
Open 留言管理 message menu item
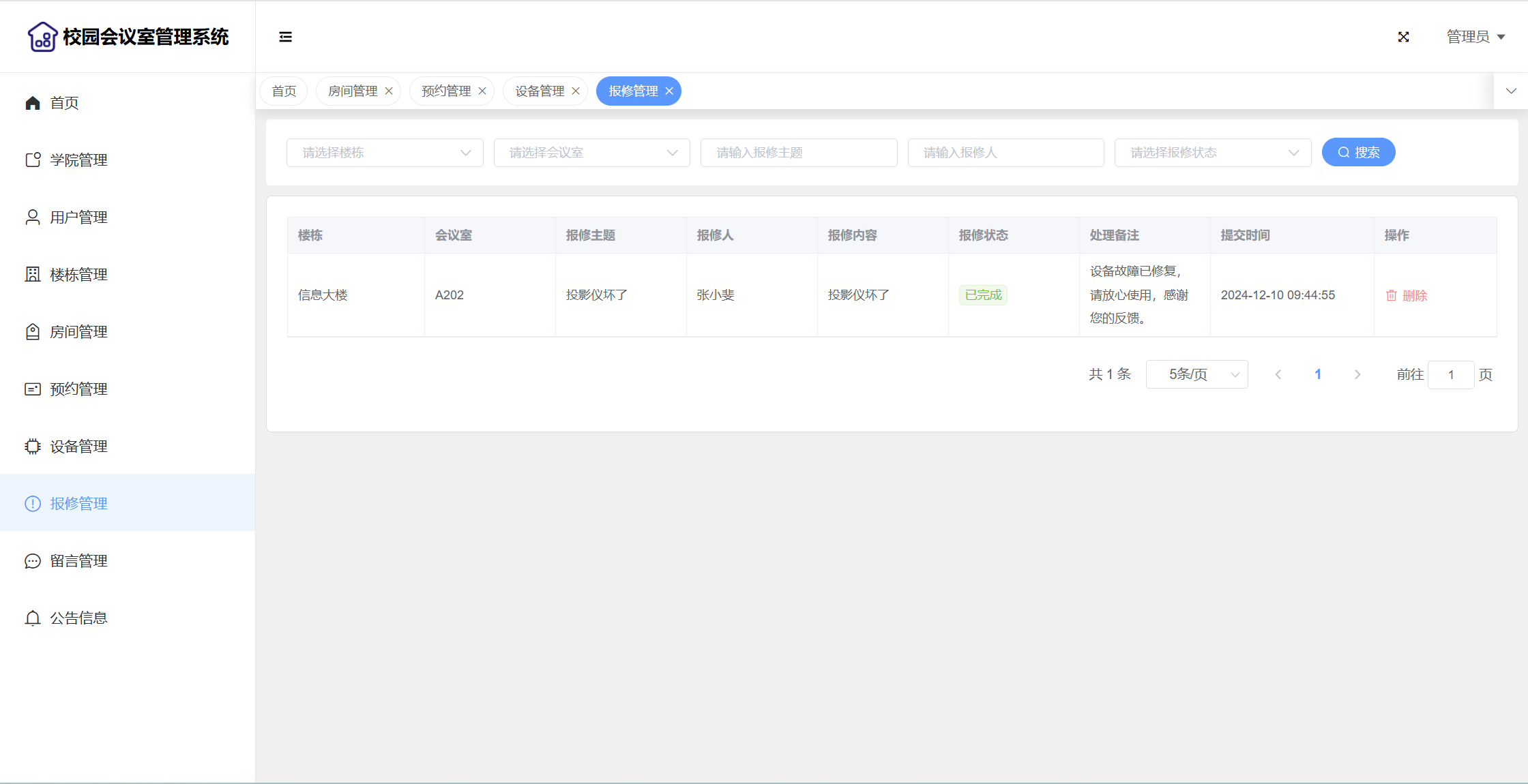[x=78, y=561]
